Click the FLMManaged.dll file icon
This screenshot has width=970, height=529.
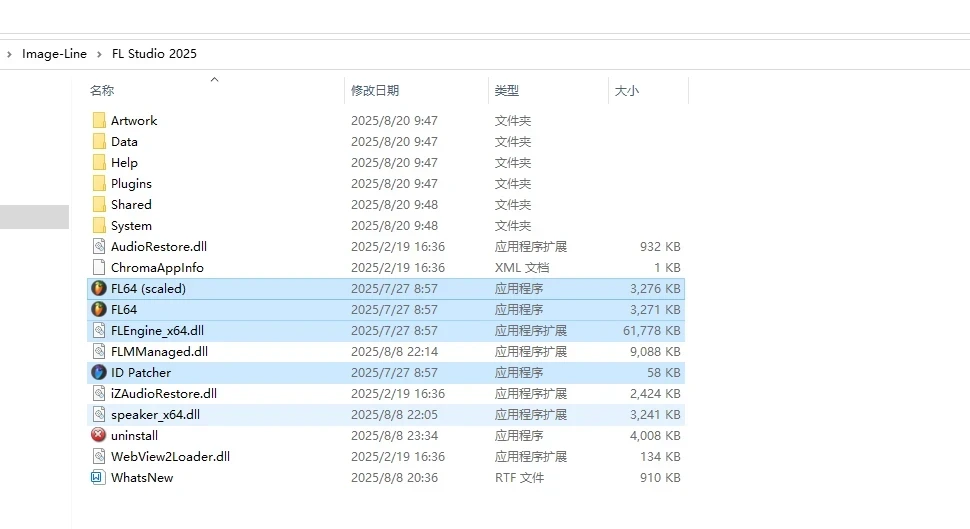coord(99,351)
